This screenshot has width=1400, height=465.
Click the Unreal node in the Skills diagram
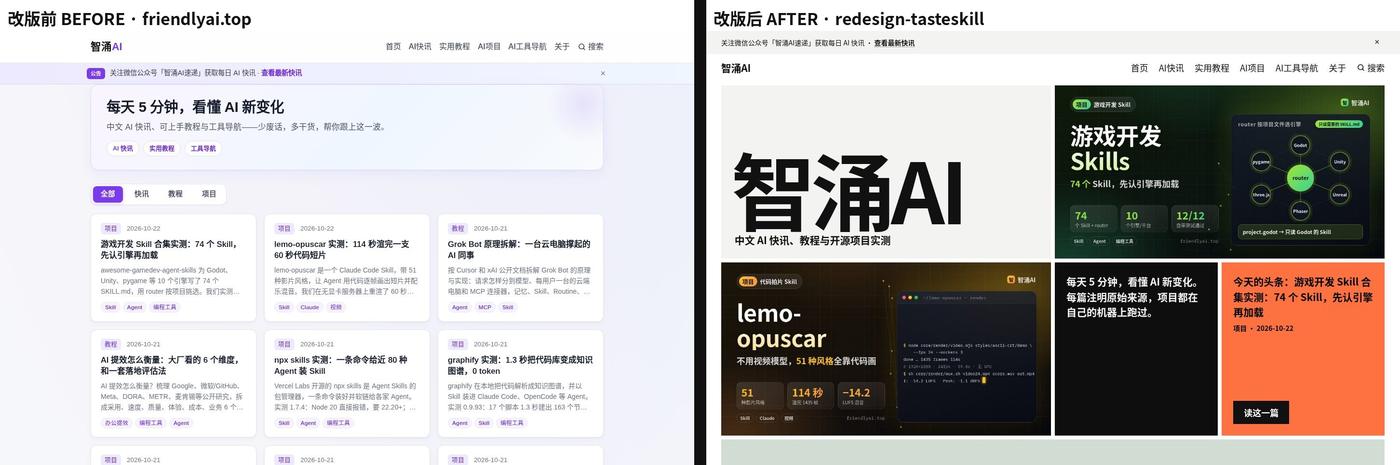pyautogui.click(x=1340, y=195)
